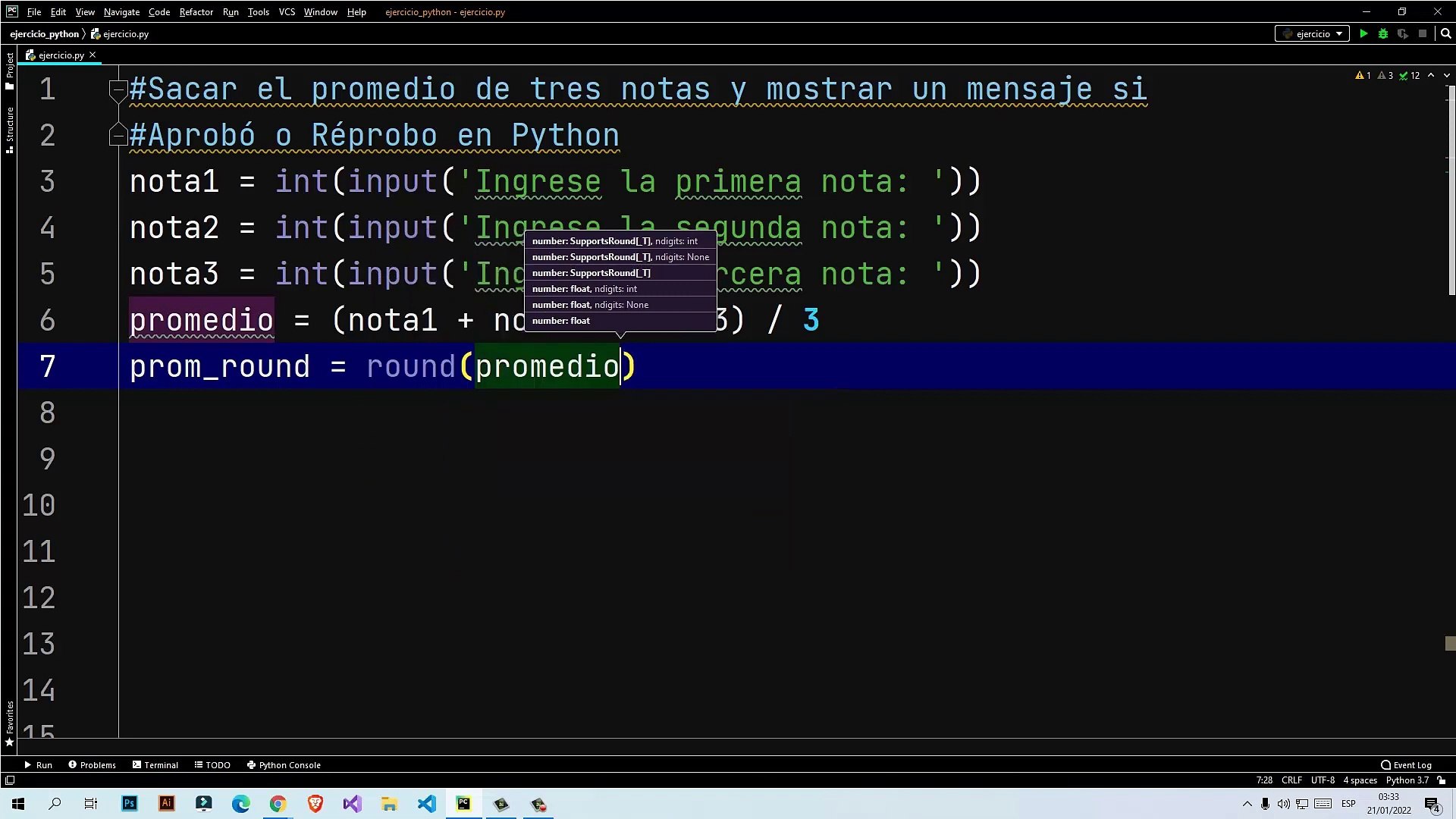Jump to previous highlighted error
The image size is (1456, 819).
pos(1431,76)
